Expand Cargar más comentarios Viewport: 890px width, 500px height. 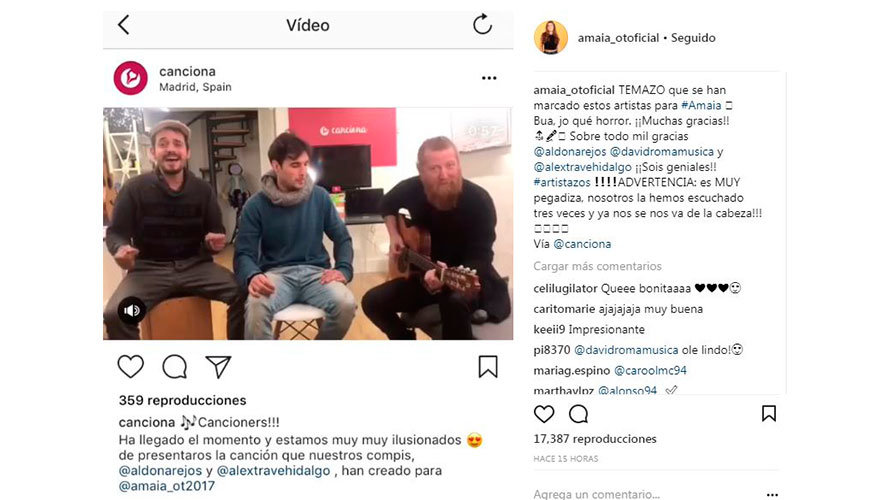coord(597,266)
